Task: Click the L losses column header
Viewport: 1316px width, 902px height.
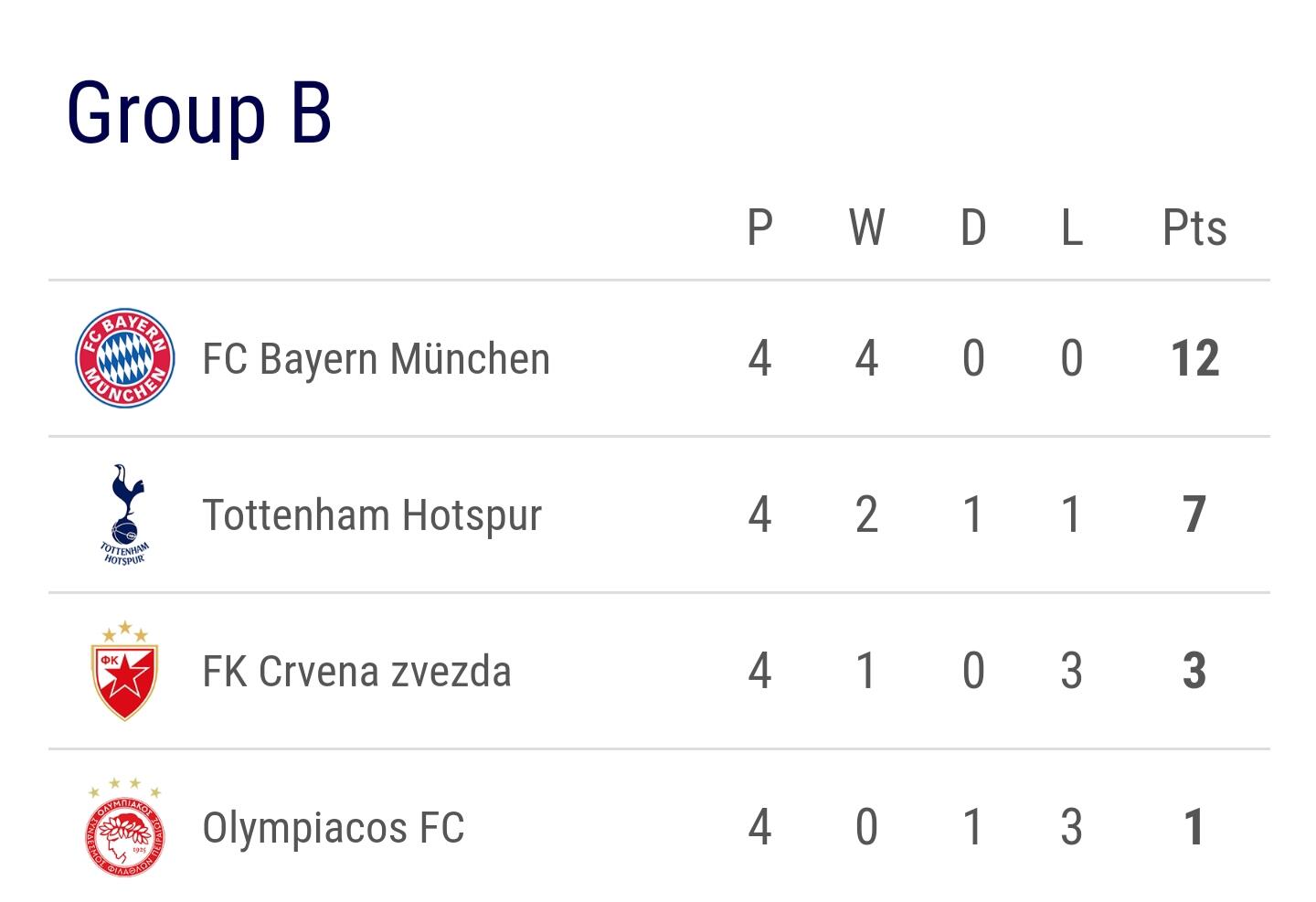Action: [1072, 228]
